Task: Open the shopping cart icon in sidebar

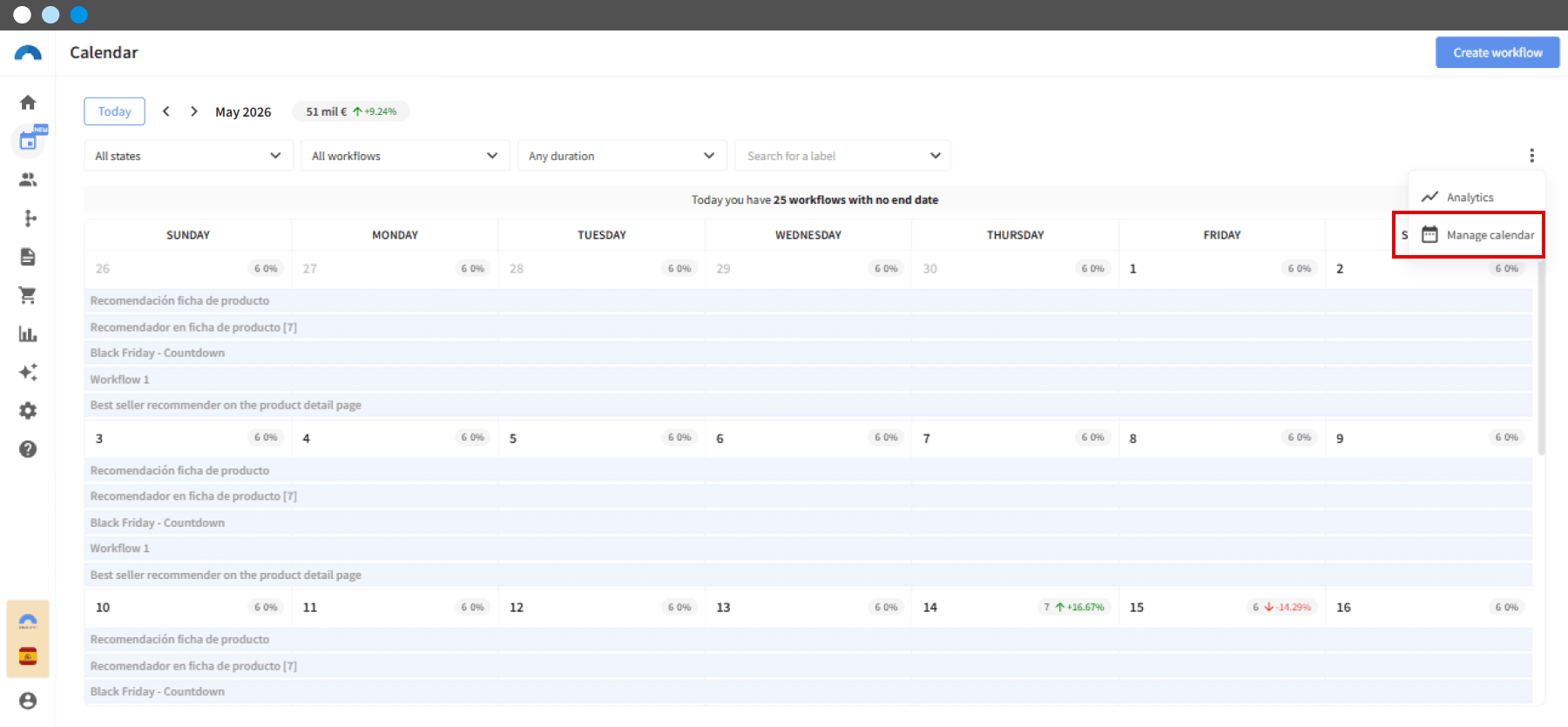Action: (x=28, y=295)
